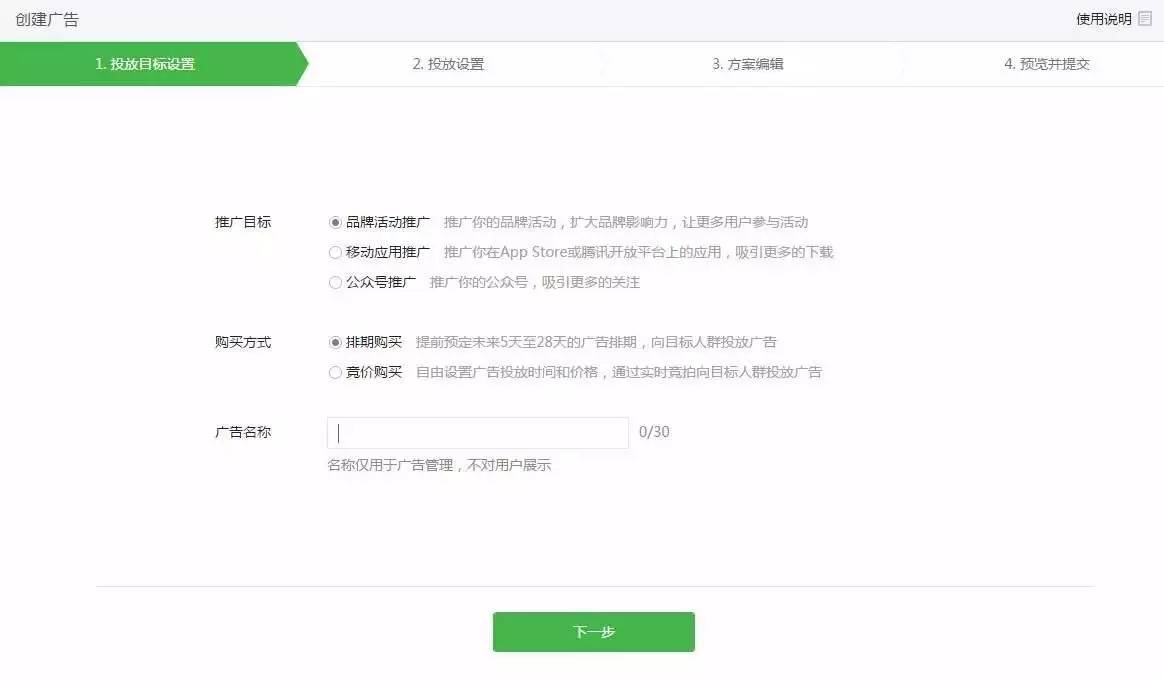Select 排期购买 as purchase method
The image size is (1164, 682).
[x=335, y=343]
